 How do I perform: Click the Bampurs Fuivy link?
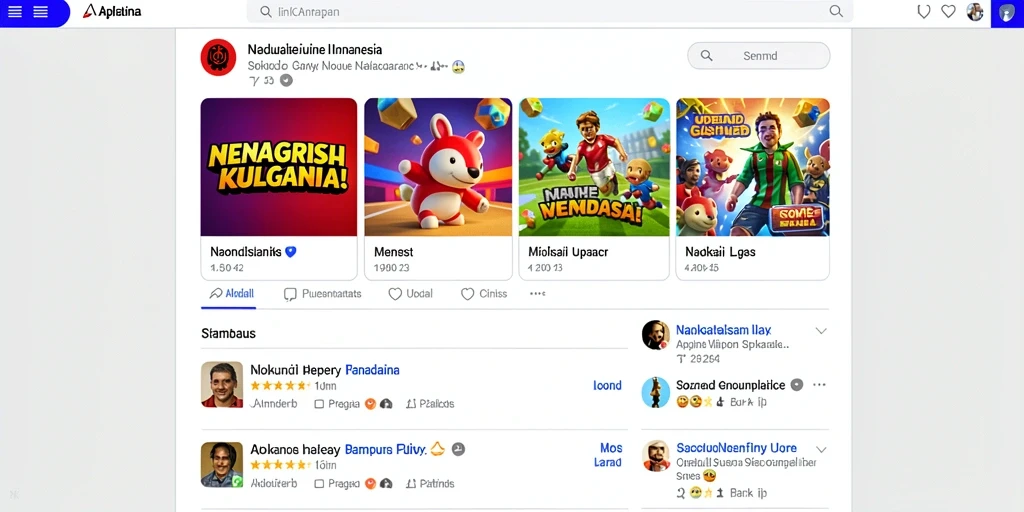pyautogui.click(x=385, y=449)
